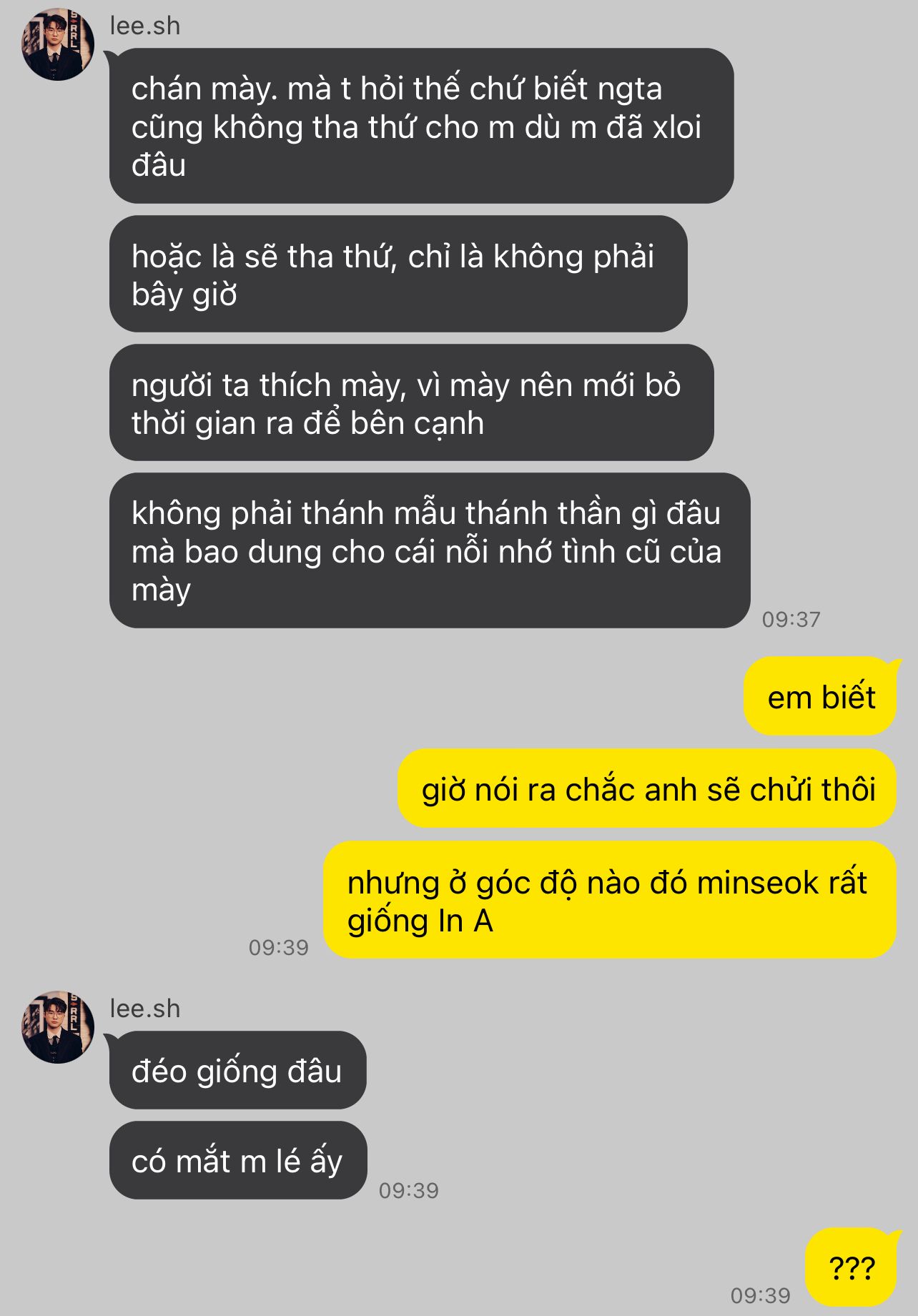Select gray bubble "có mắt m lé ấy"
918x1316 pixels.
238,1160
